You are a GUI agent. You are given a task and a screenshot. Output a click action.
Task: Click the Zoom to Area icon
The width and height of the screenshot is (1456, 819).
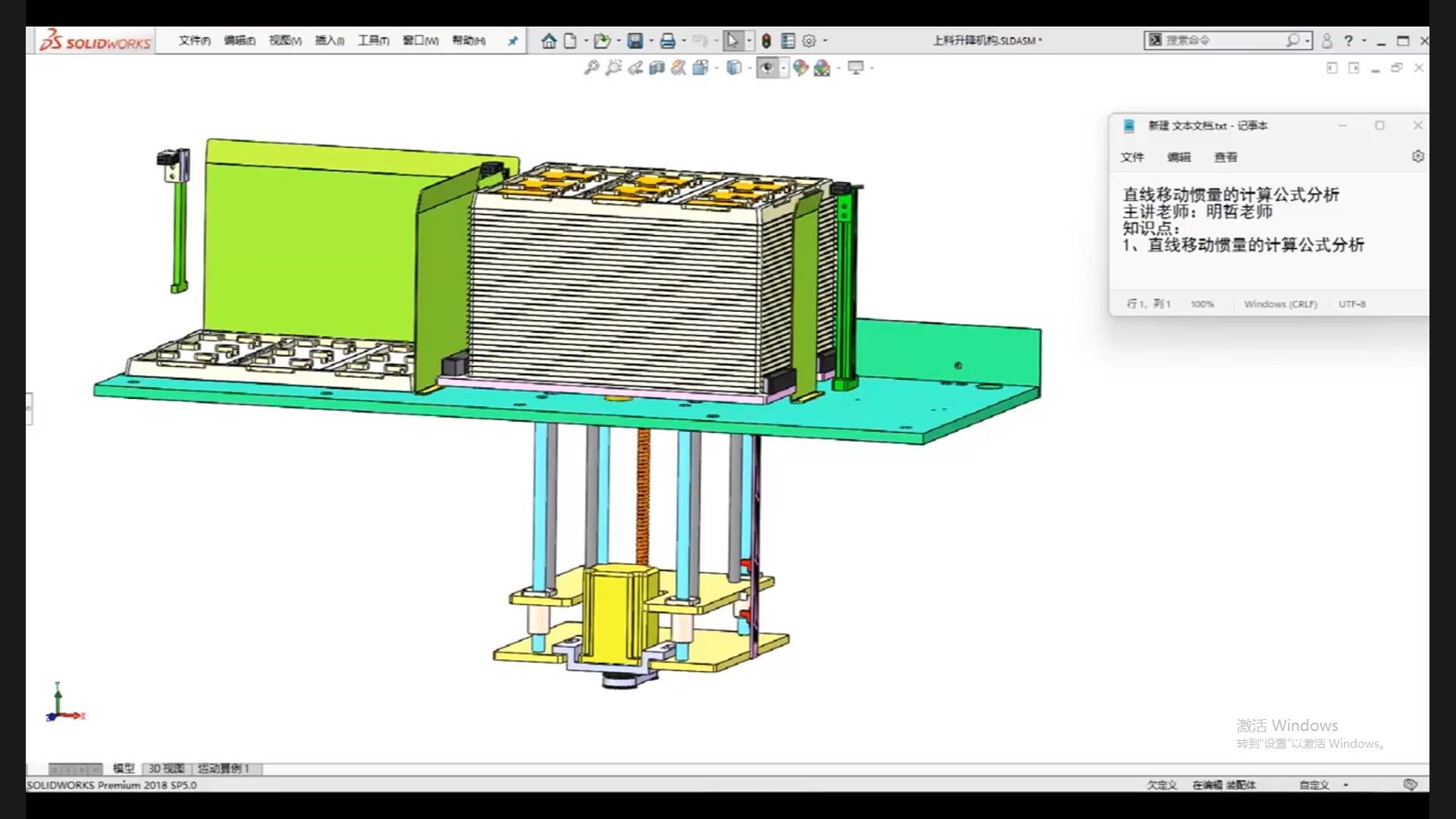[x=613, y=68]
